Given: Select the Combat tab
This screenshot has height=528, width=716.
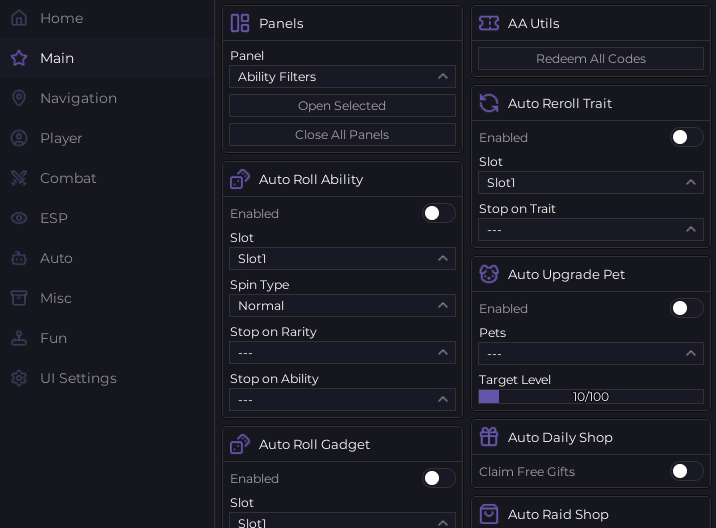Looking at the screenshot, I should [x=107, y=178].
